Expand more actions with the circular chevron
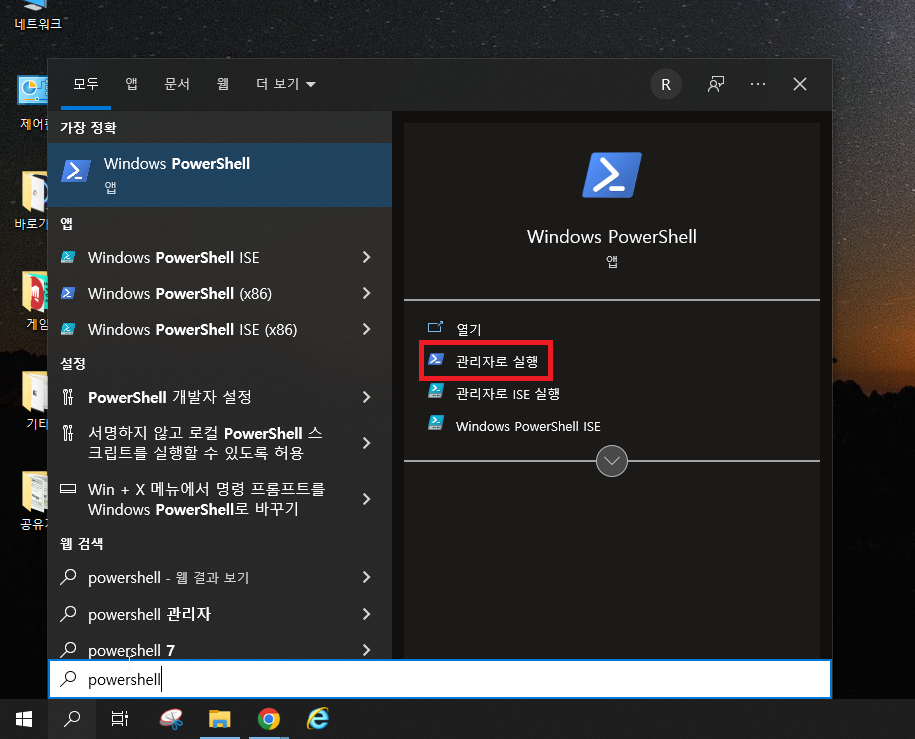 612,461
